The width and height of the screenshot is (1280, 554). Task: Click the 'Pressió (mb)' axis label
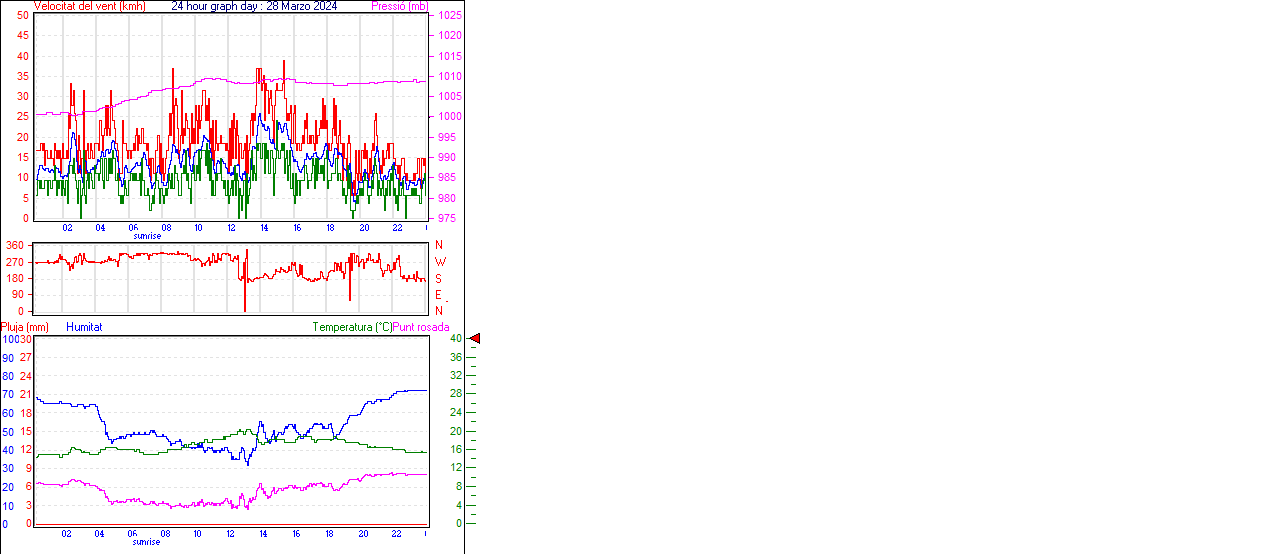[x=399, y=6]
